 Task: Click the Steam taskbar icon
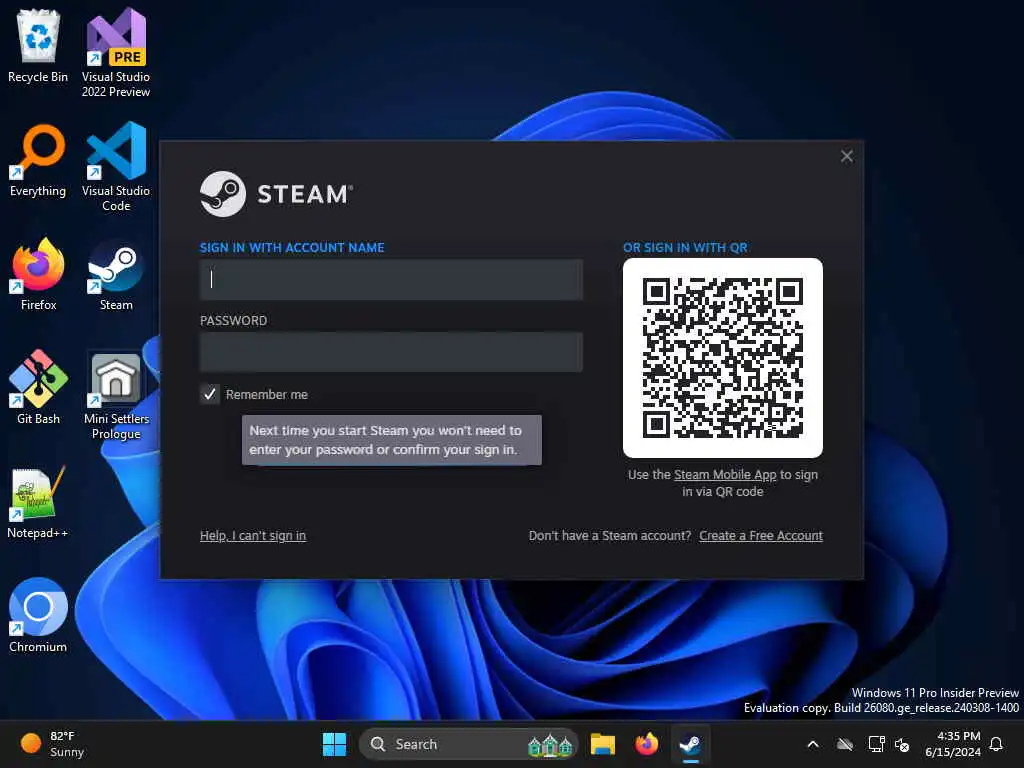[690, 744]
